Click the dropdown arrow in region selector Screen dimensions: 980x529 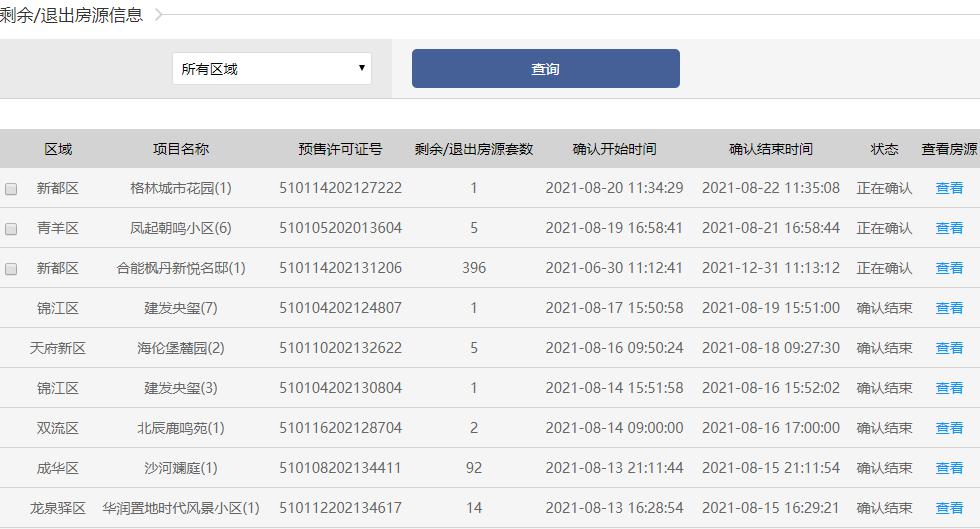point(361,68)
